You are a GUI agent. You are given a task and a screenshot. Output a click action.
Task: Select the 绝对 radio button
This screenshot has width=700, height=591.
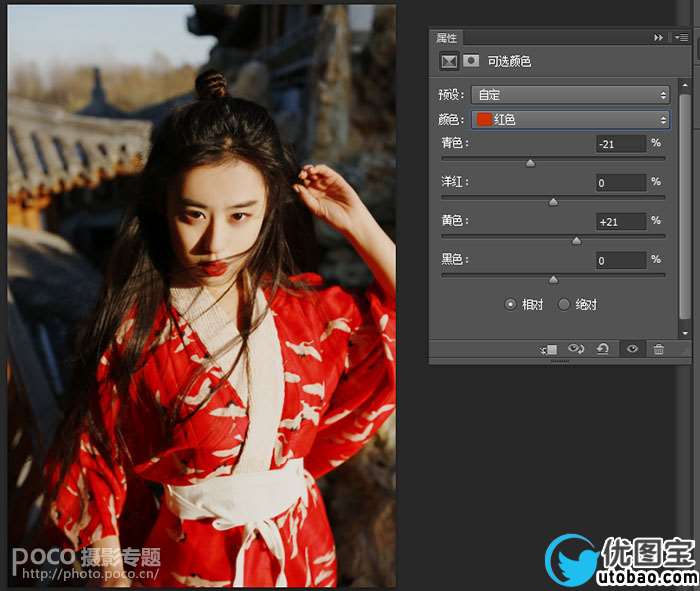(564, 304)
